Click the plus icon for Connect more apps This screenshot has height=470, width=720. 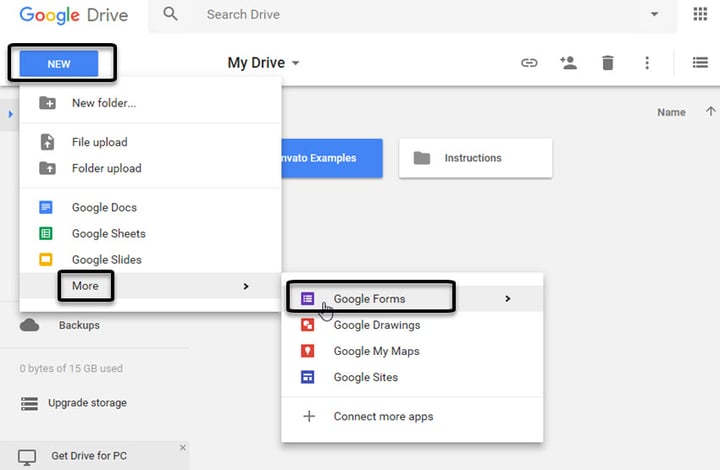(x=309, y=416)
